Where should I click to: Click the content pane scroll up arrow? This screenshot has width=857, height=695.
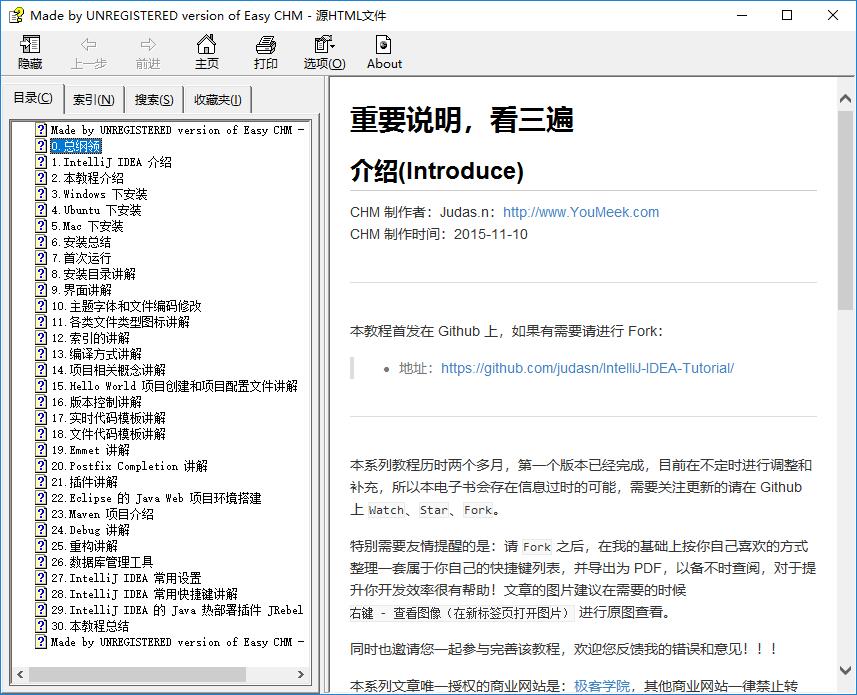pos(845,99)
